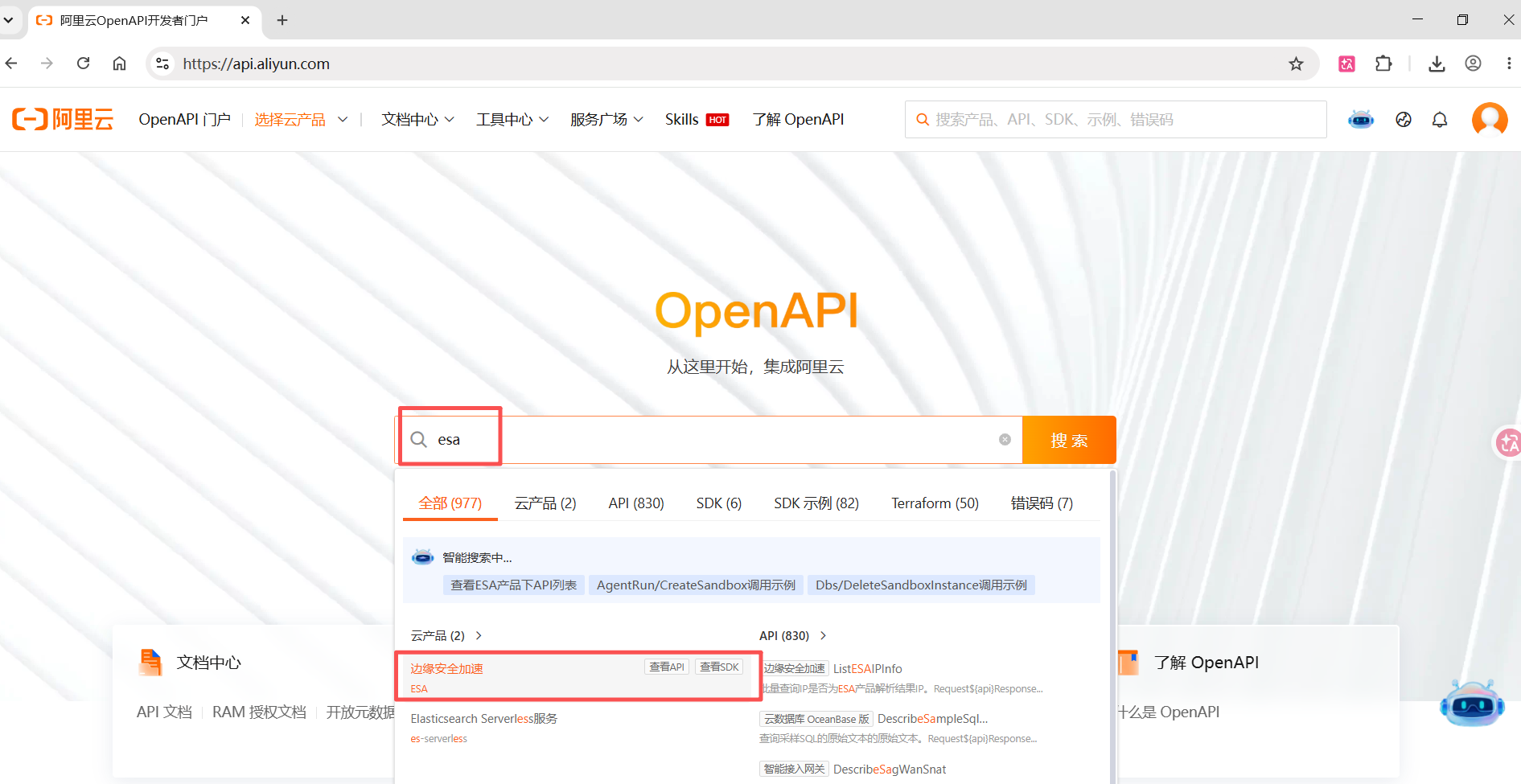Open browser downloads
The width and height of the screenshot is (1521, 784).
[x=1437, y=64]
